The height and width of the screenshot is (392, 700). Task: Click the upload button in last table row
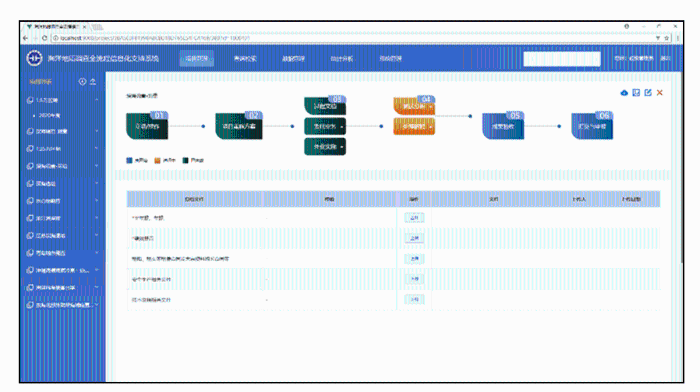414,300
